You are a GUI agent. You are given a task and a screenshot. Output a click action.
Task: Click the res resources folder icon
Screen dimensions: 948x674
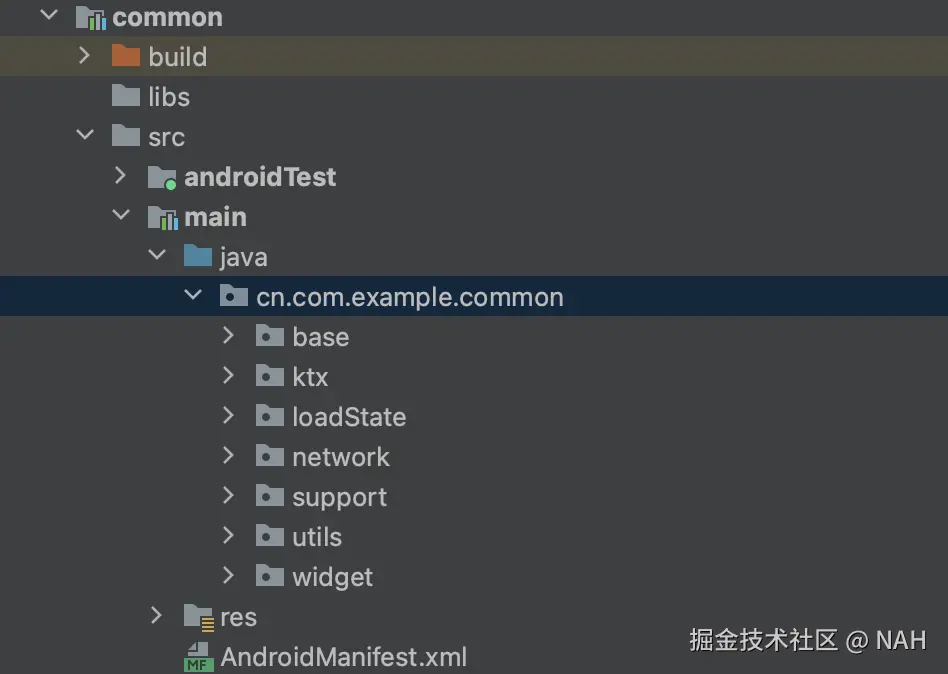click(x=198, y=617)
